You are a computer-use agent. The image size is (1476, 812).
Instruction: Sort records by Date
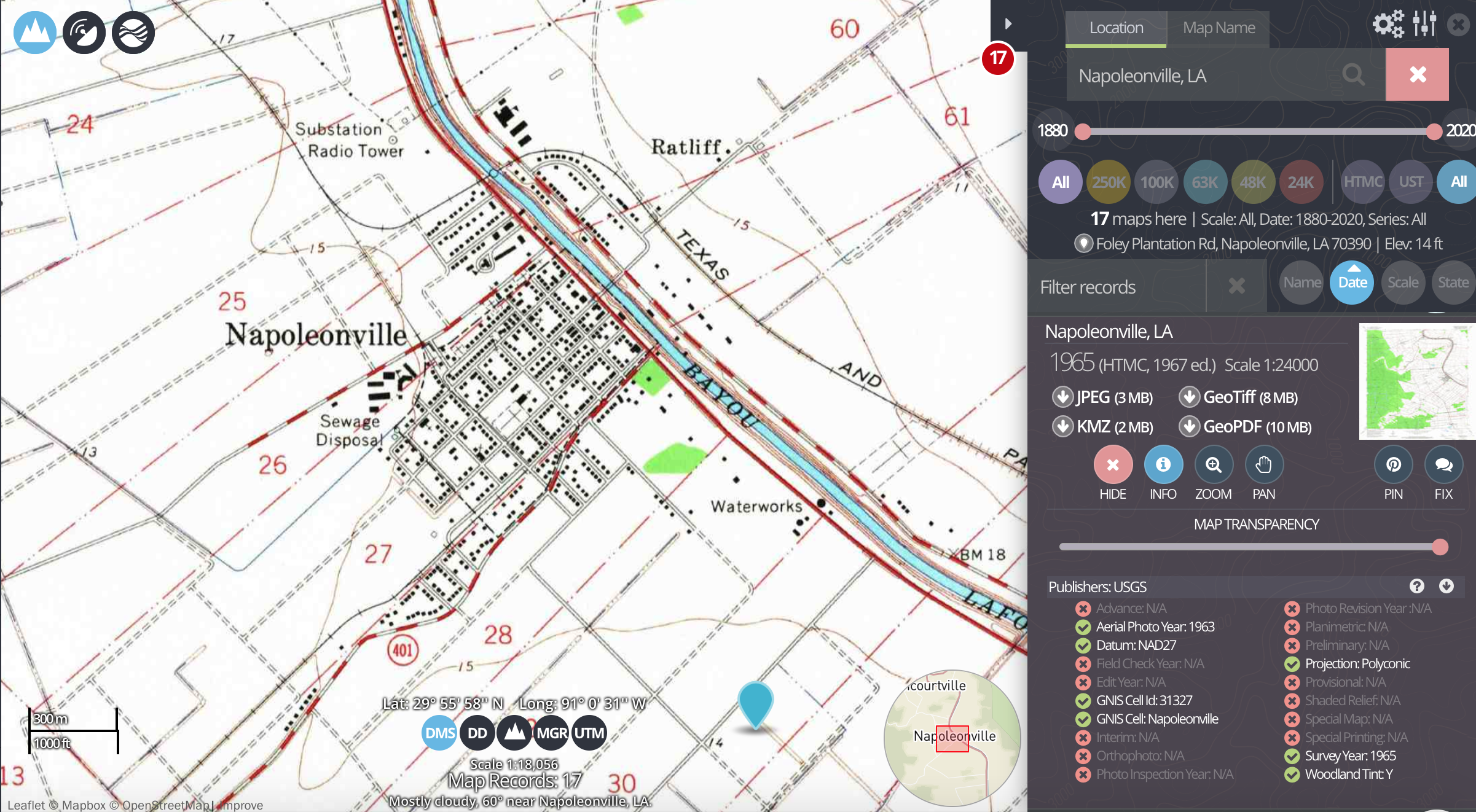pyautogui.click(x=1352, y=283)
